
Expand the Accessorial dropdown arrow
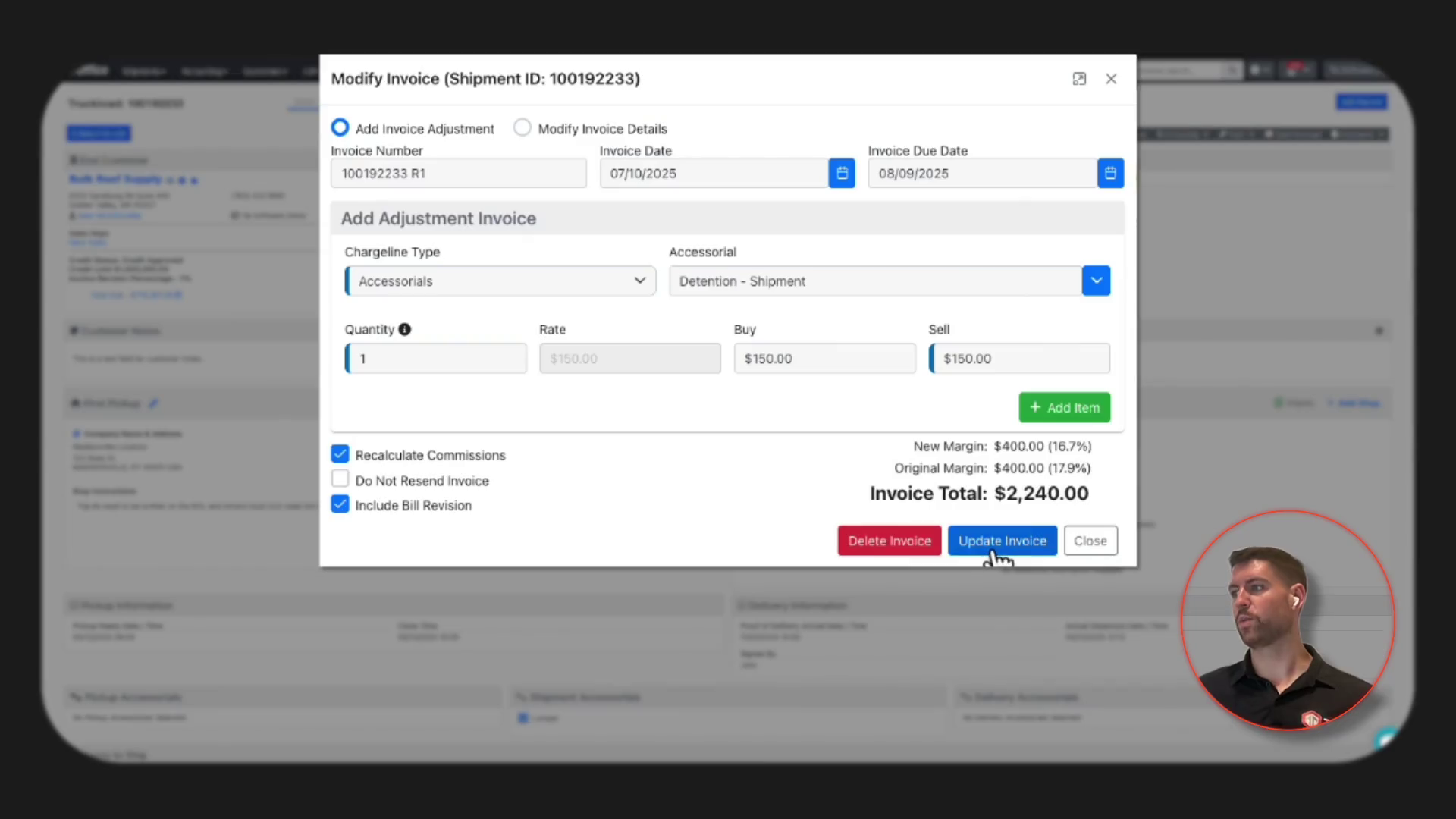[1096, 281]
